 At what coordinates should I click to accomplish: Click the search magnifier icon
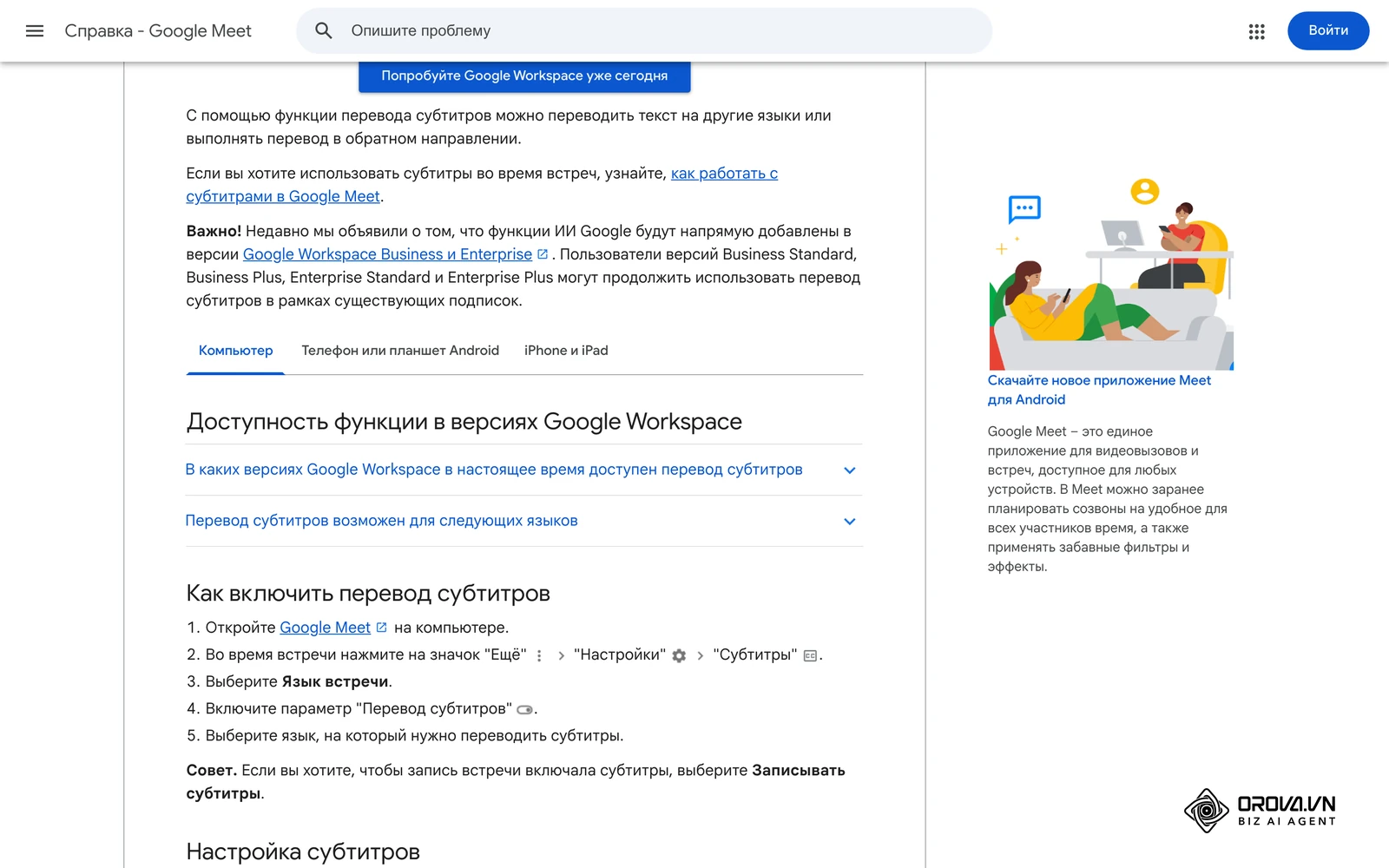coord(324,31)
